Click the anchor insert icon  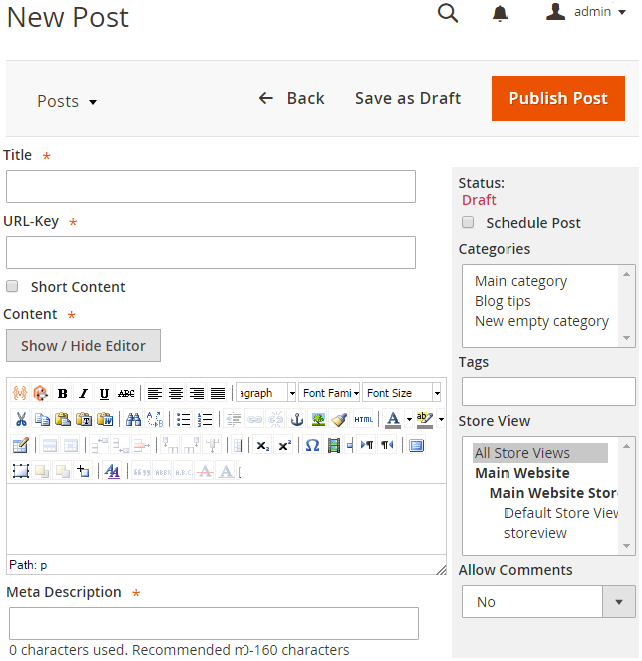tap(297, 419)
